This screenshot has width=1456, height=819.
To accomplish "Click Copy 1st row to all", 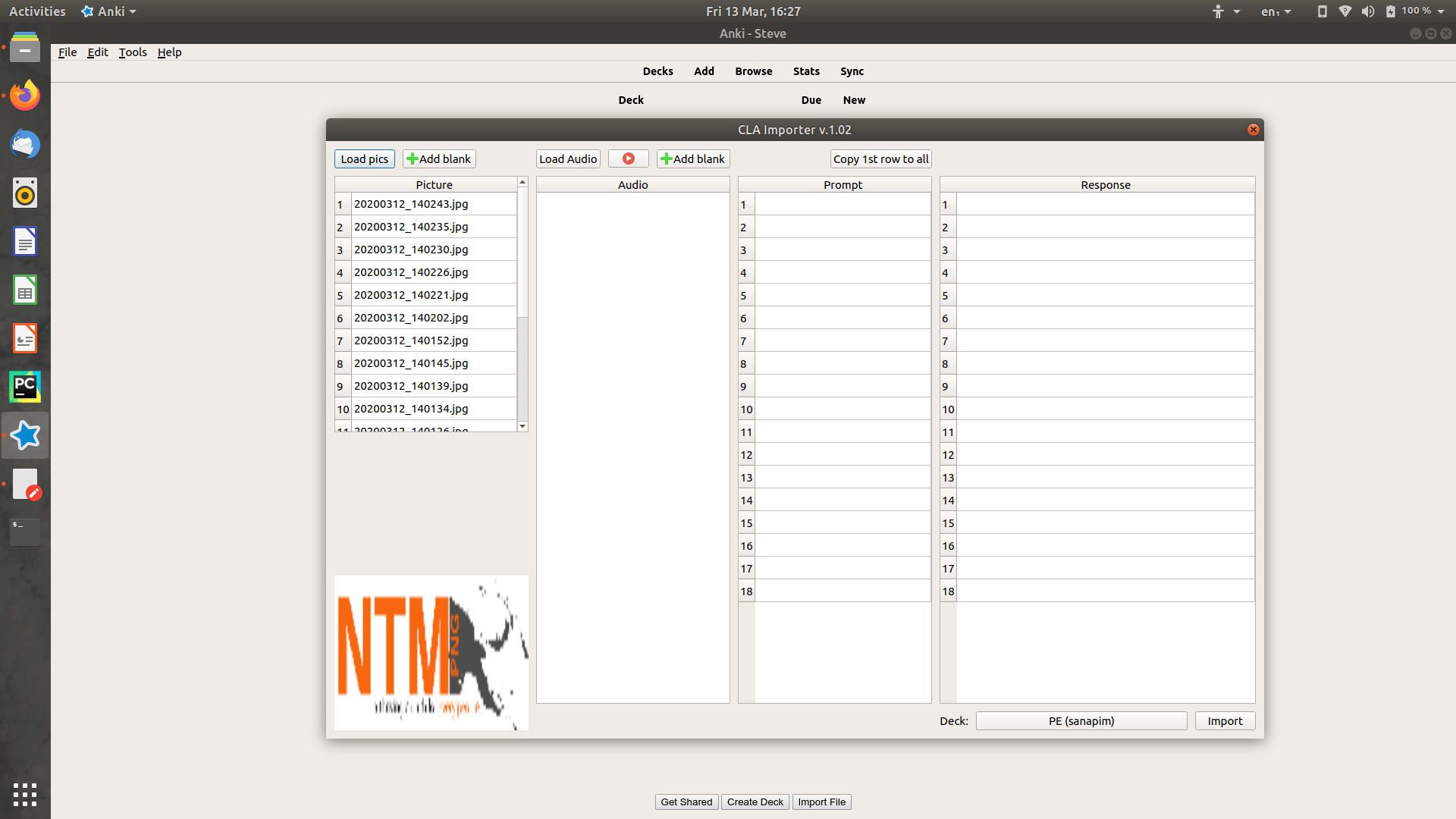I will 880,158.
